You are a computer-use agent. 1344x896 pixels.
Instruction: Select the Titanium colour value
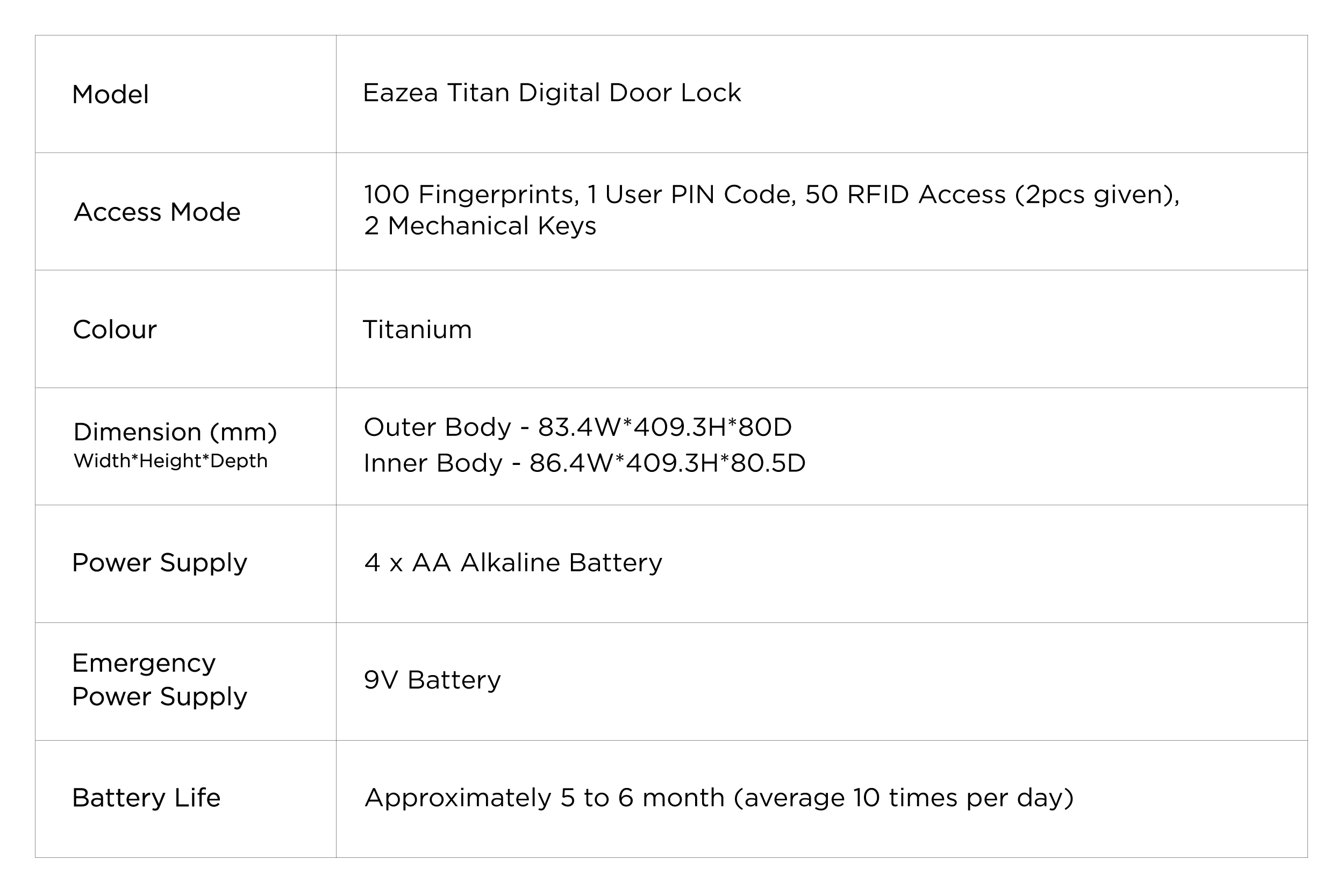click(417, 329)
